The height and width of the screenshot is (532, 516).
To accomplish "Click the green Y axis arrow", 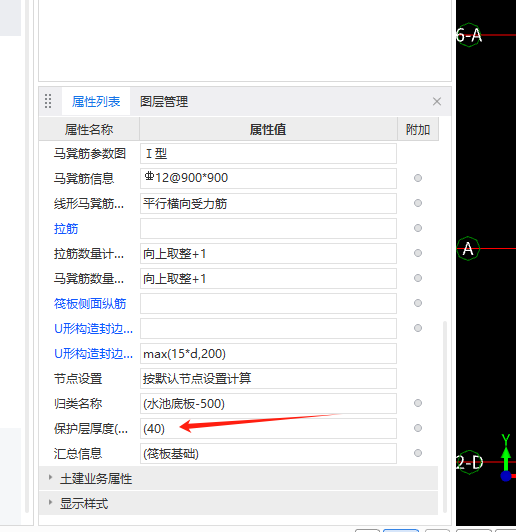I will 506,451.
